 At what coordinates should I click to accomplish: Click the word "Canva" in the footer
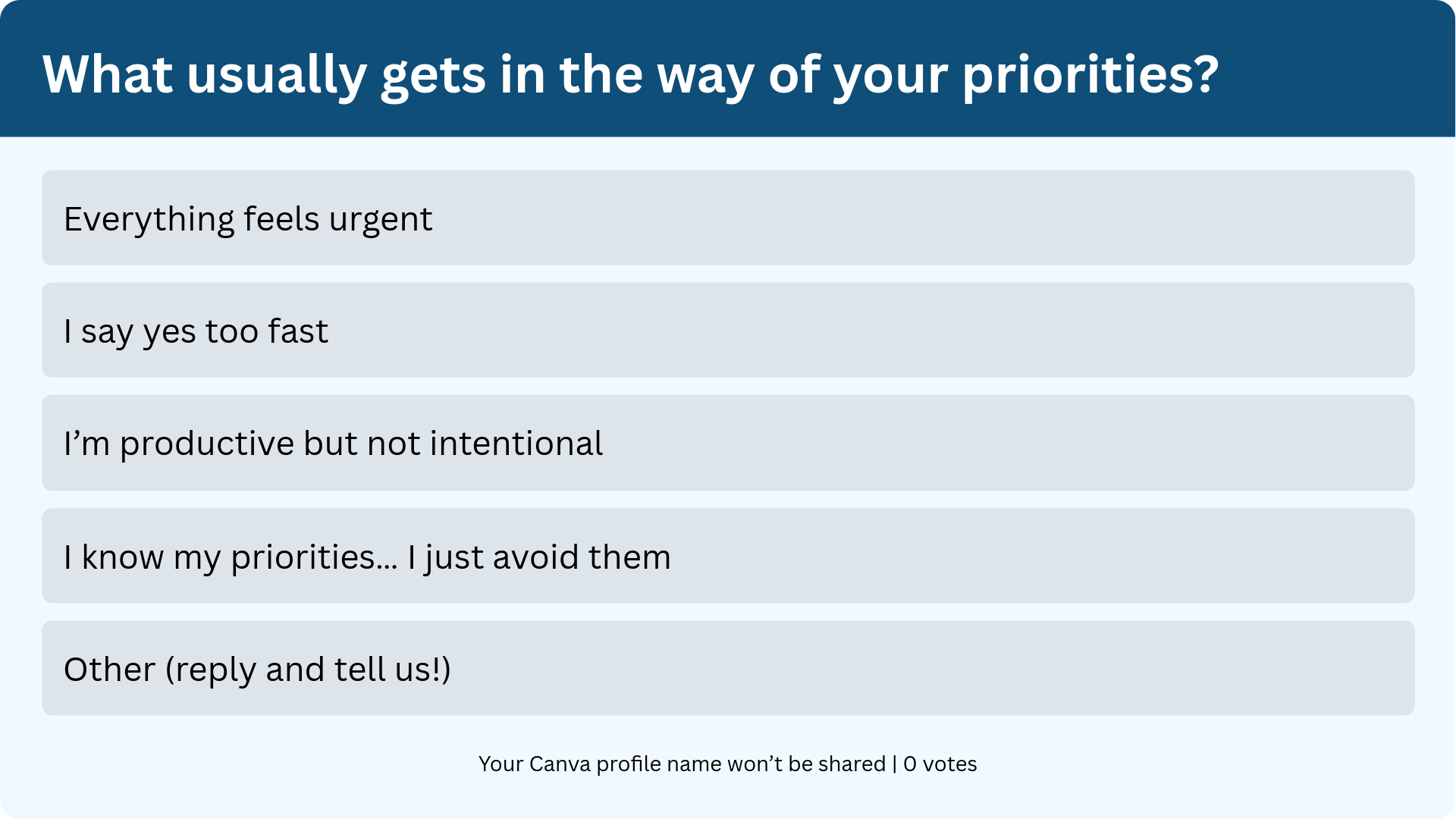560,764
